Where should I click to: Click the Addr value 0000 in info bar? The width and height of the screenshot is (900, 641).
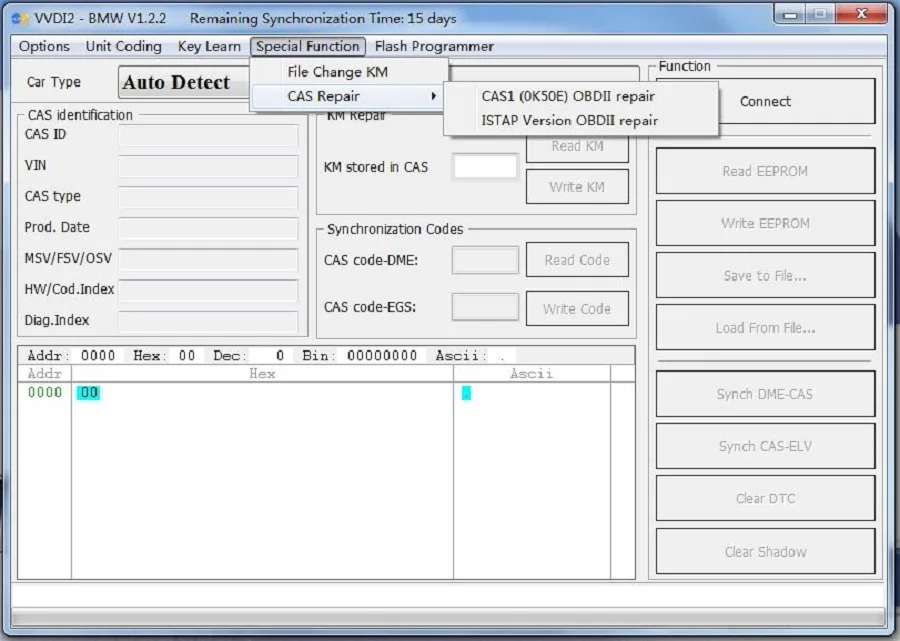click(x=98, y=356)
